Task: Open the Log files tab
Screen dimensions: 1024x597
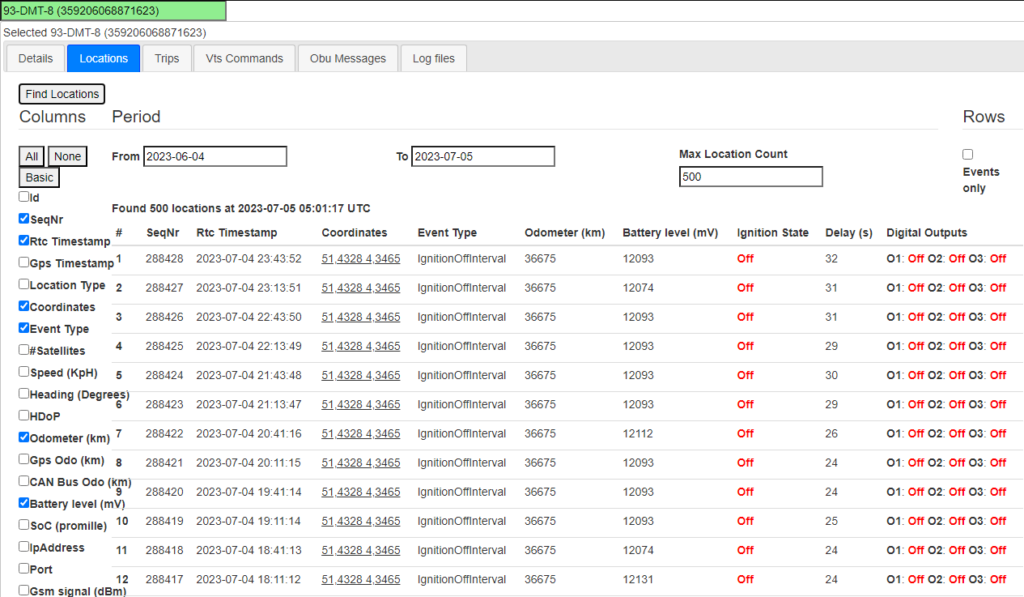Action: [x=433, y=59]
